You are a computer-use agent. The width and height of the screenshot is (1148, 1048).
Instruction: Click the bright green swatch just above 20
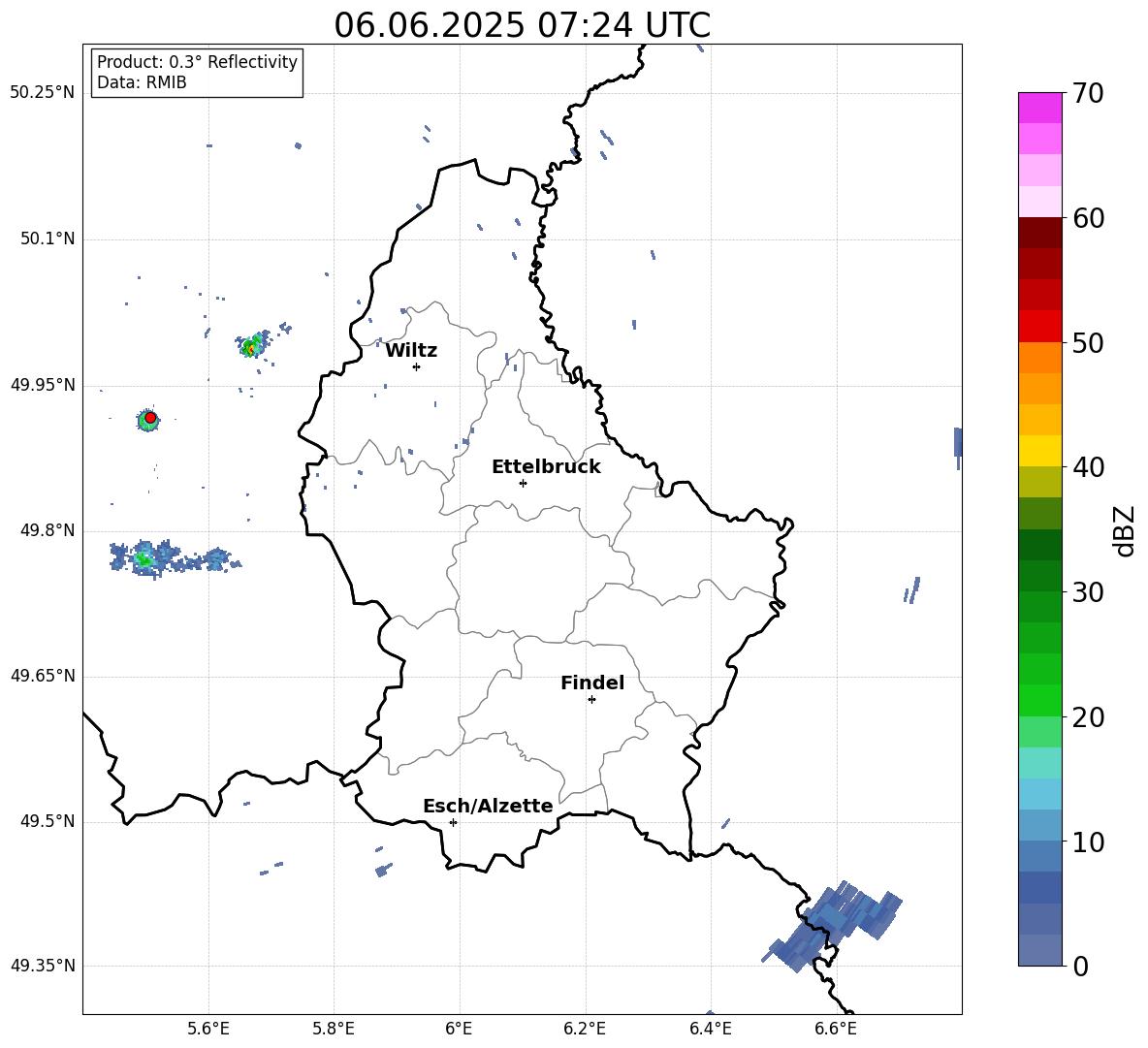(1039, 700)
